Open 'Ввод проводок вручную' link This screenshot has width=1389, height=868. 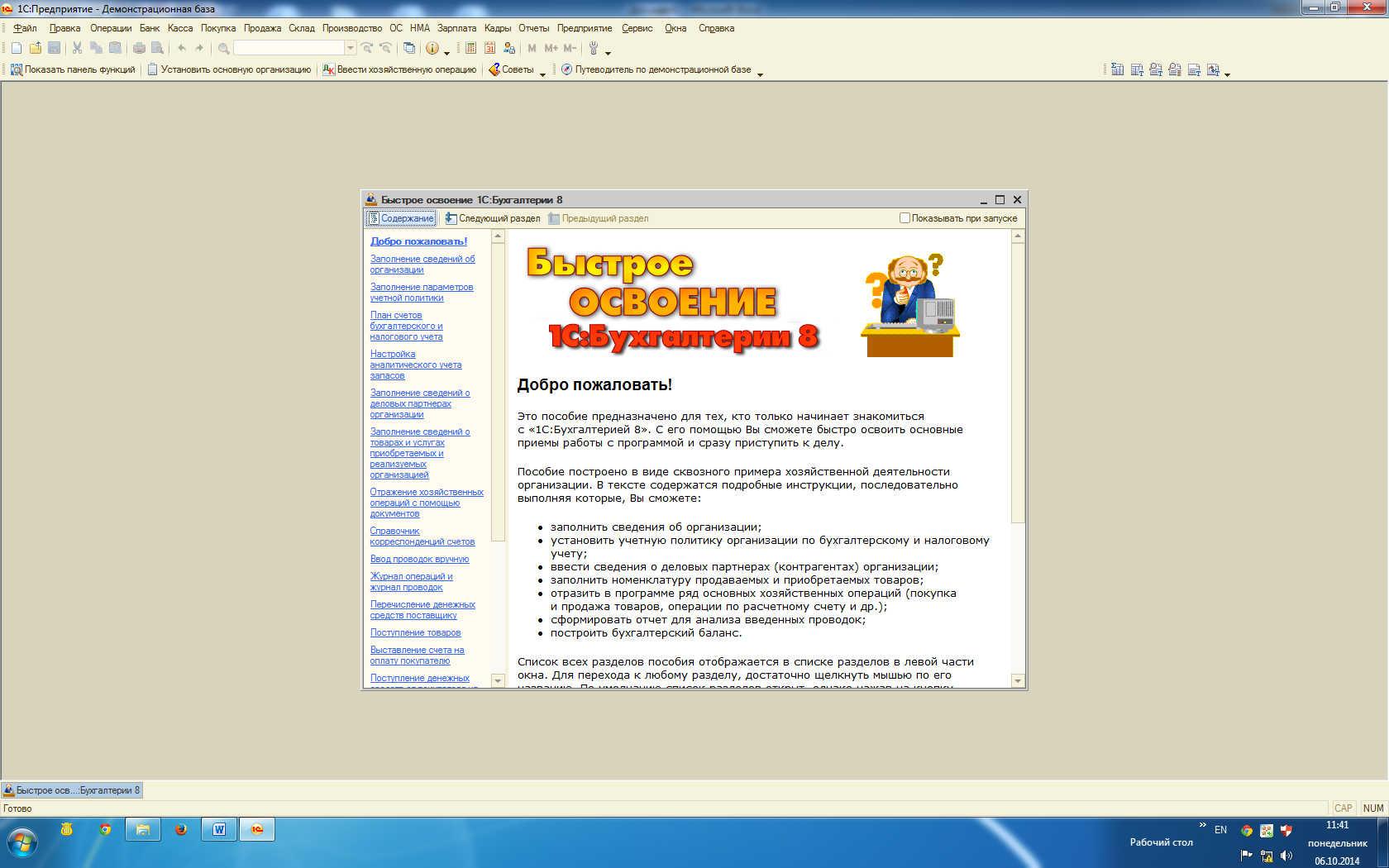(x=419, y=559)
